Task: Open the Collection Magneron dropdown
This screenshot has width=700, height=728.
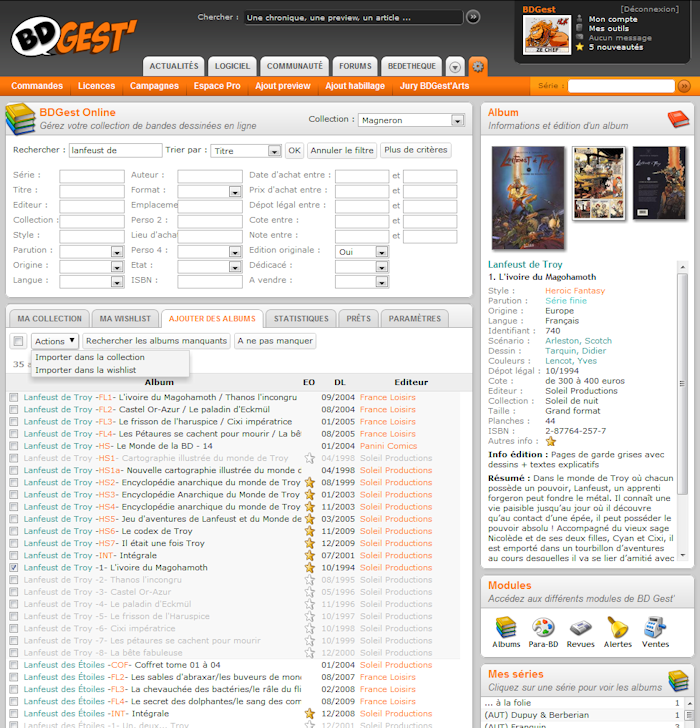Action: 411,120
